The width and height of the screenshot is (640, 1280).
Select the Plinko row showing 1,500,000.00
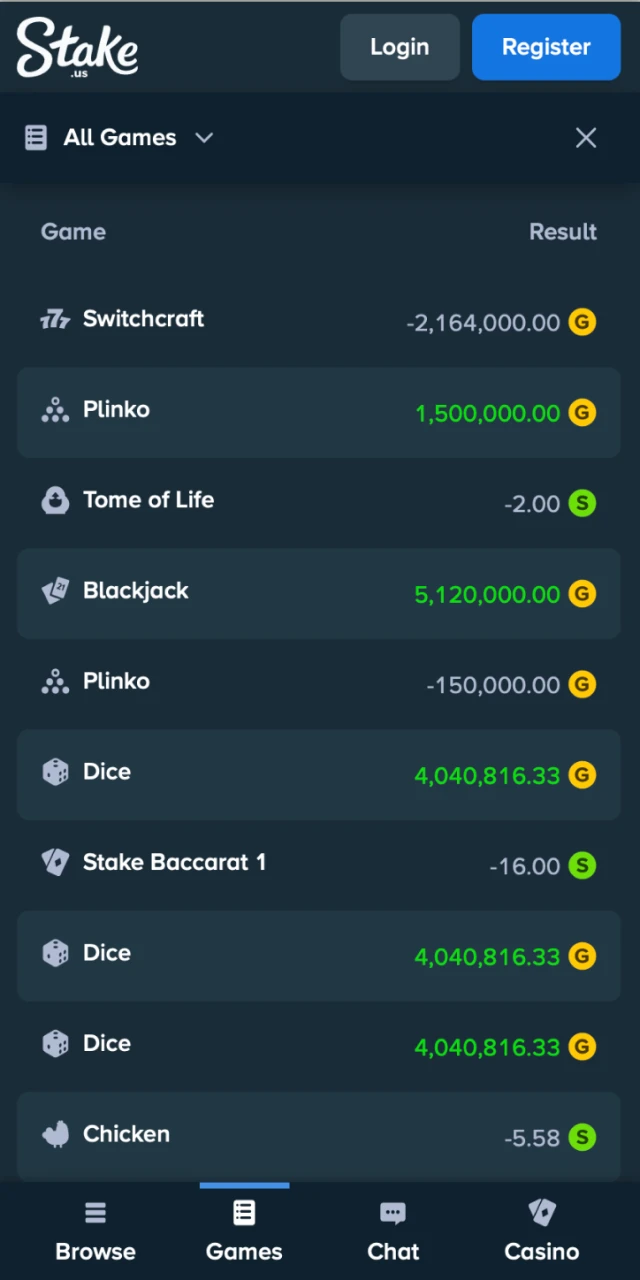(x=319, y=412)
